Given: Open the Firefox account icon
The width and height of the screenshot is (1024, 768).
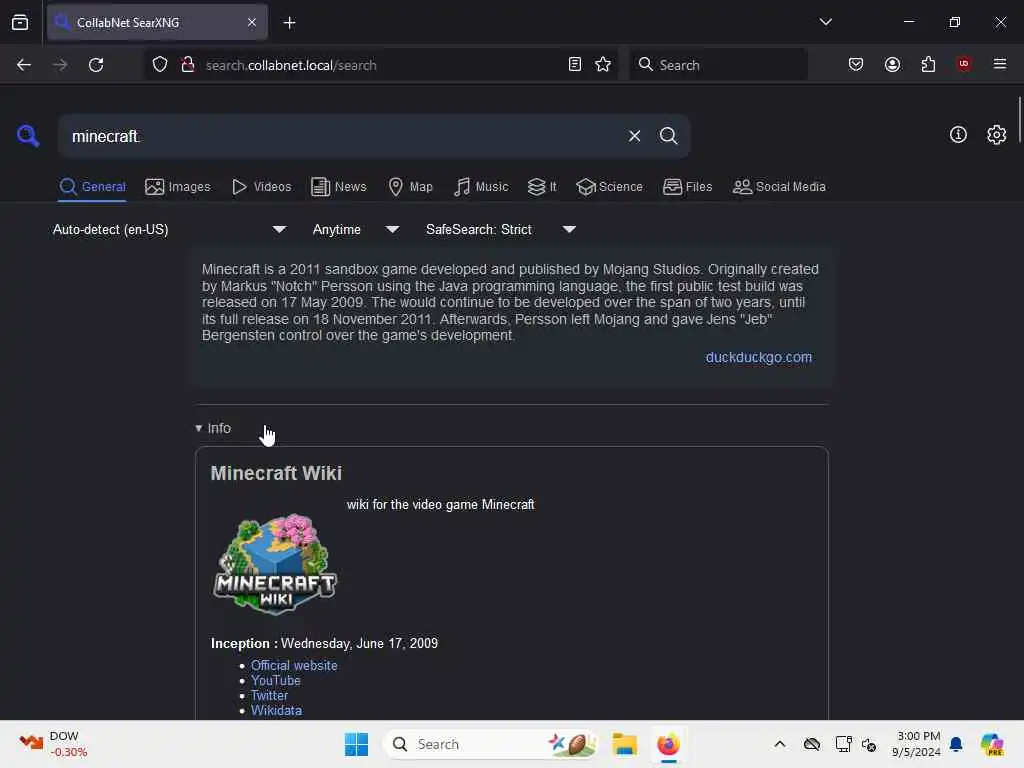Looking at the screenshot, I should click(892, 65).
